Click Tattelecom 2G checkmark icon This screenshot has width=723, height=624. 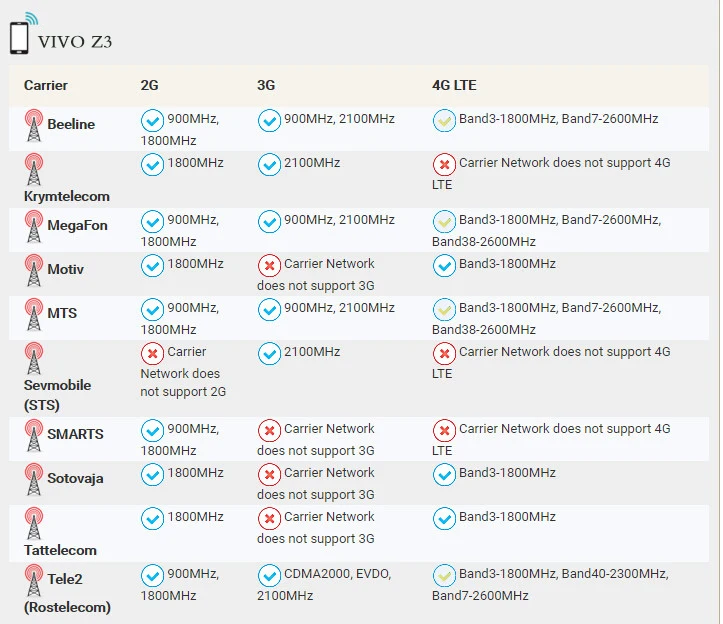click(152, 519)
